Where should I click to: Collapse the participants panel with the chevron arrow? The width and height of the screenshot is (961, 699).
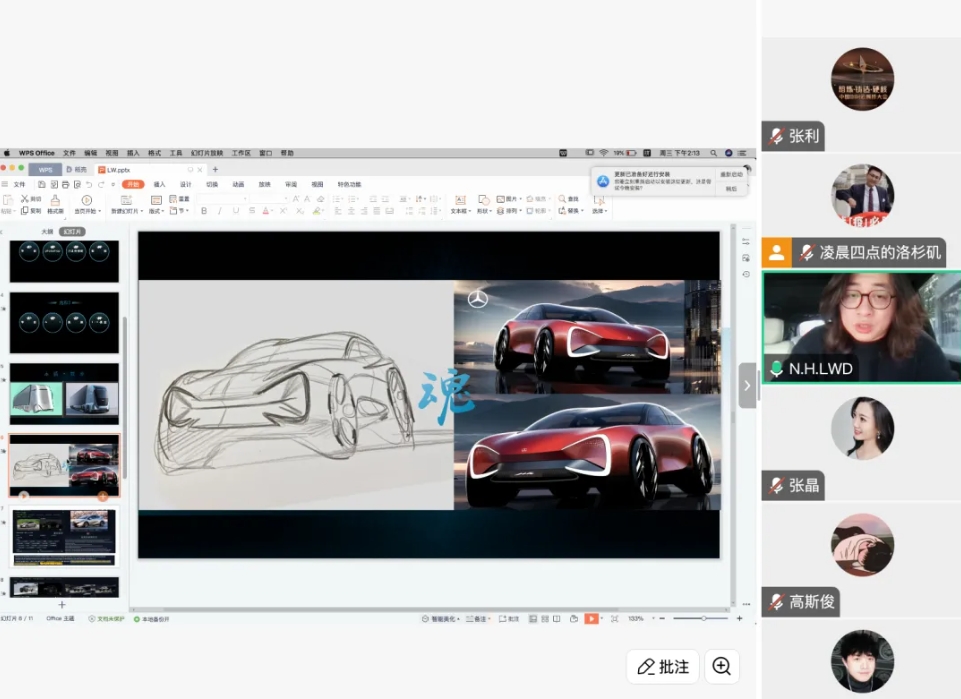click(747, 385)
